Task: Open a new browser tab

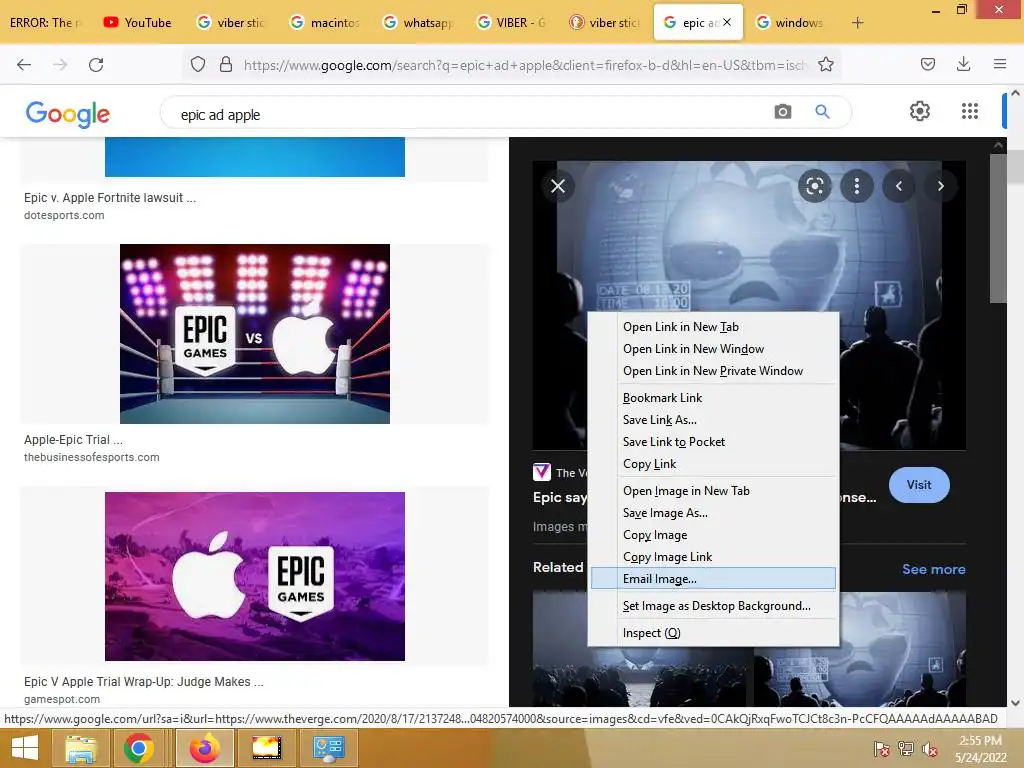Action: tap(857, 23)
